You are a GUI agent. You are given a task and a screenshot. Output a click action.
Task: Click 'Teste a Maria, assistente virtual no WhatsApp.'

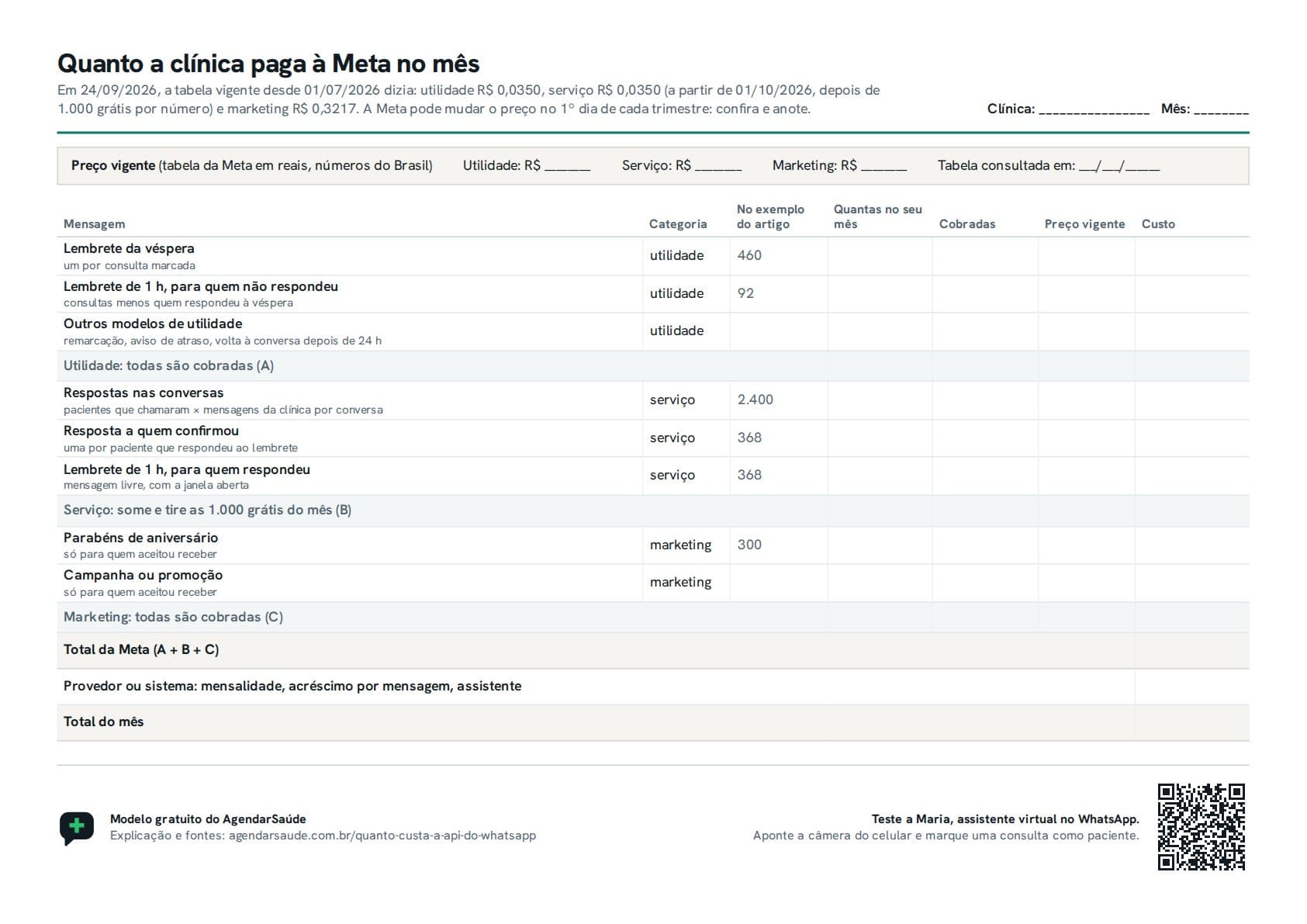click(1005, 819)
